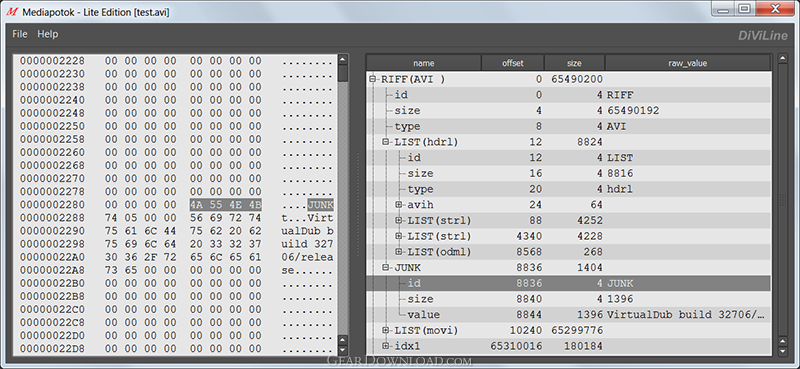
Task: Click the hex view scroll up arrow
Action: [x=343, y=60]
